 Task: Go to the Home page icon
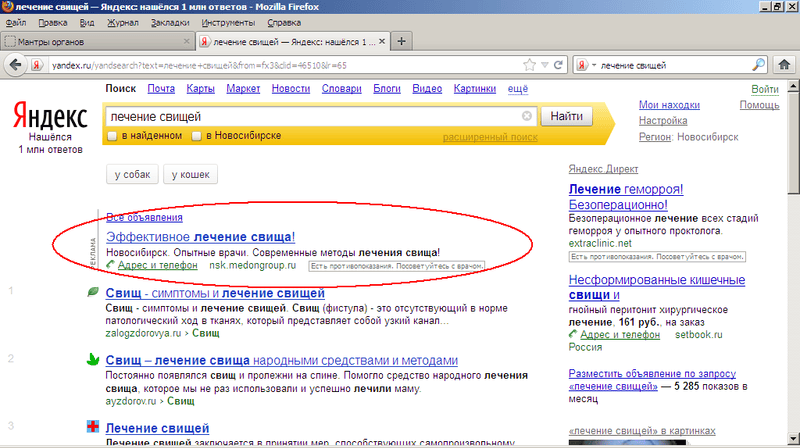click(784, 65)
